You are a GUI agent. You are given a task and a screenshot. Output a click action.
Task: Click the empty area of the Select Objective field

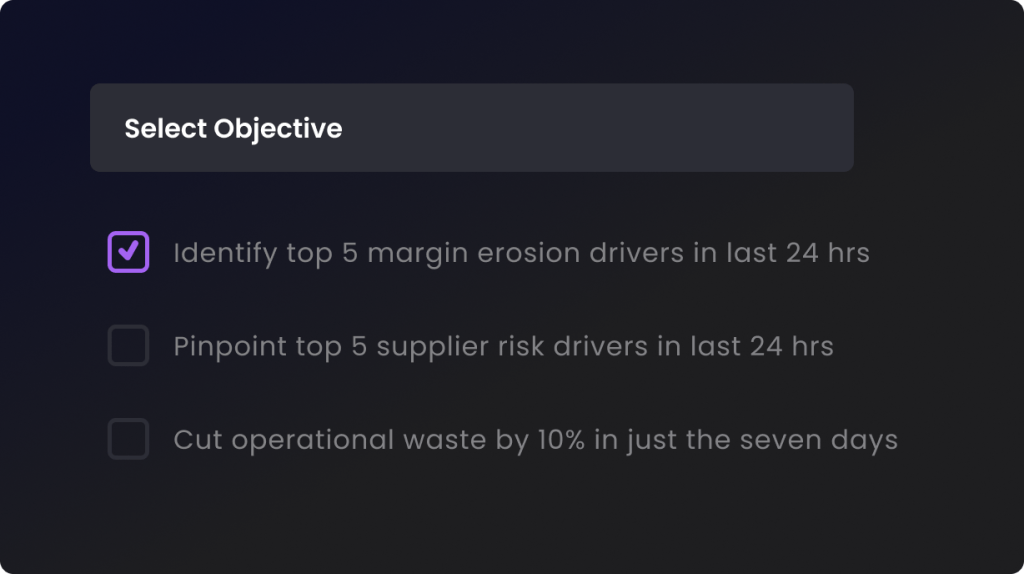(598, 127)
